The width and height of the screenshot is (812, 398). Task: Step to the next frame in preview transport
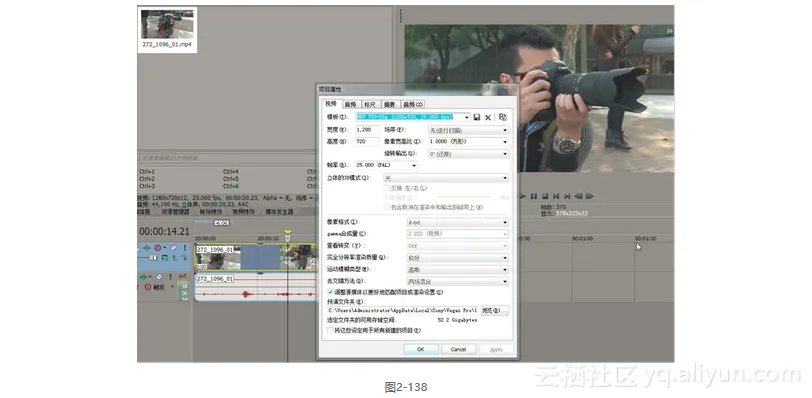coord(589,197)
